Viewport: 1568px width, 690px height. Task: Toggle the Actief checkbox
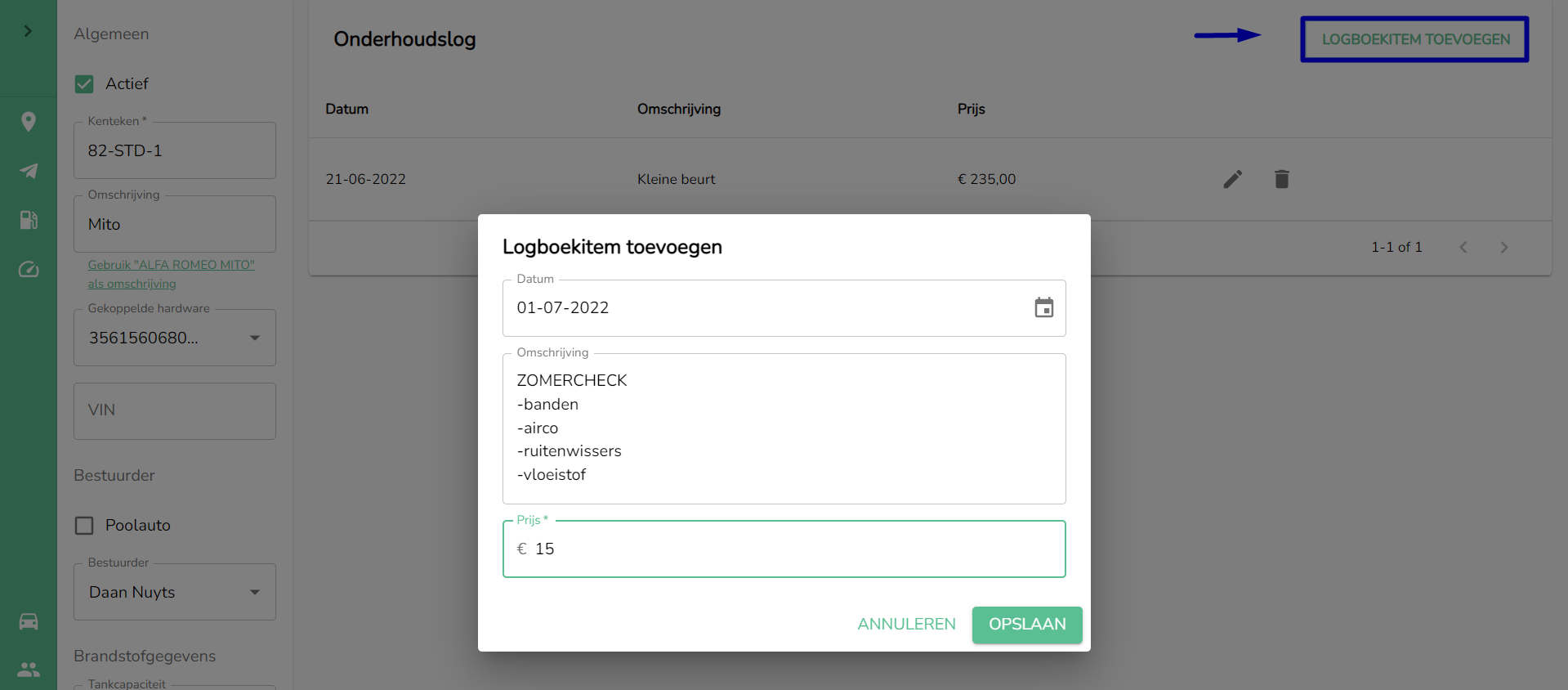click(84, 83)
